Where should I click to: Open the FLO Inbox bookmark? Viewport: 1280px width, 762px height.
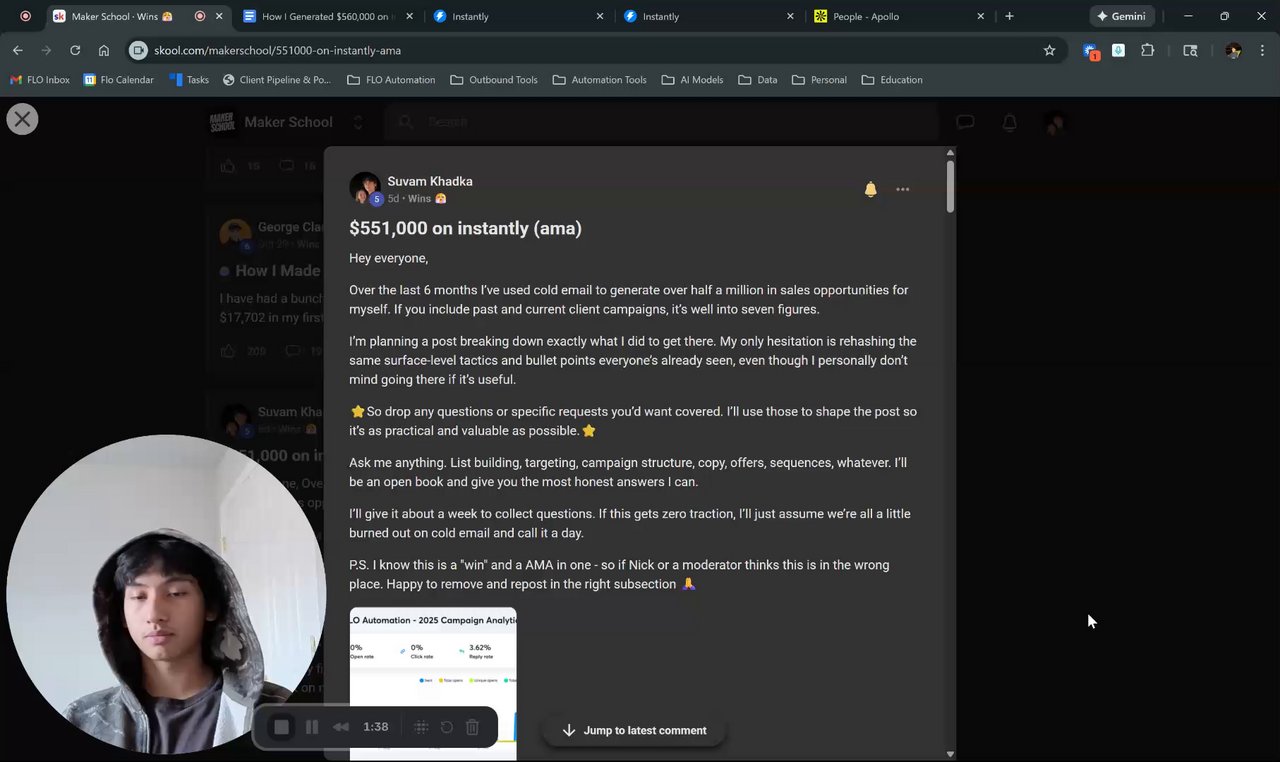pyautogui.click(x=40, y=80)
